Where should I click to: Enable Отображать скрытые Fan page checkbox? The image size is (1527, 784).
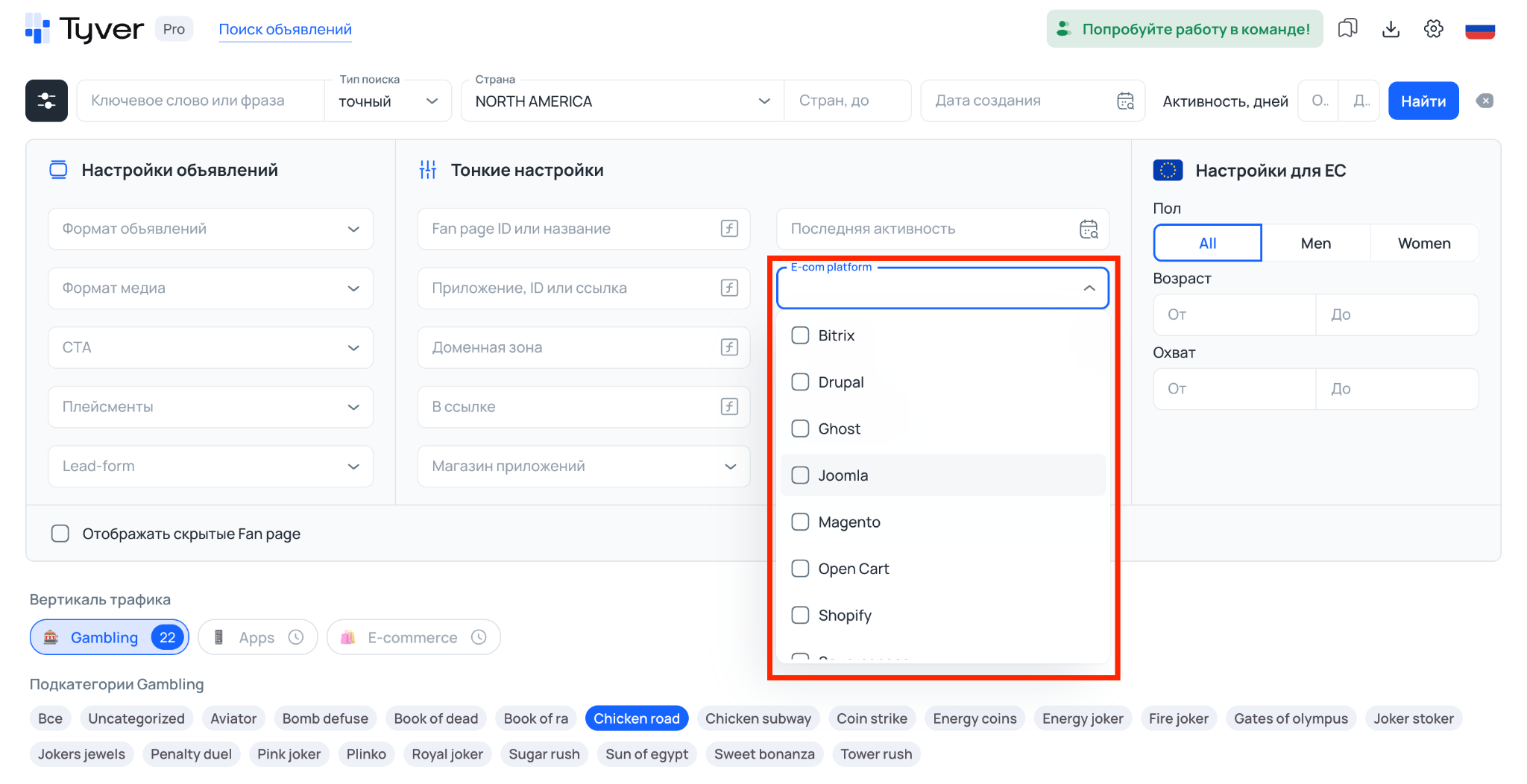[60, 534]
